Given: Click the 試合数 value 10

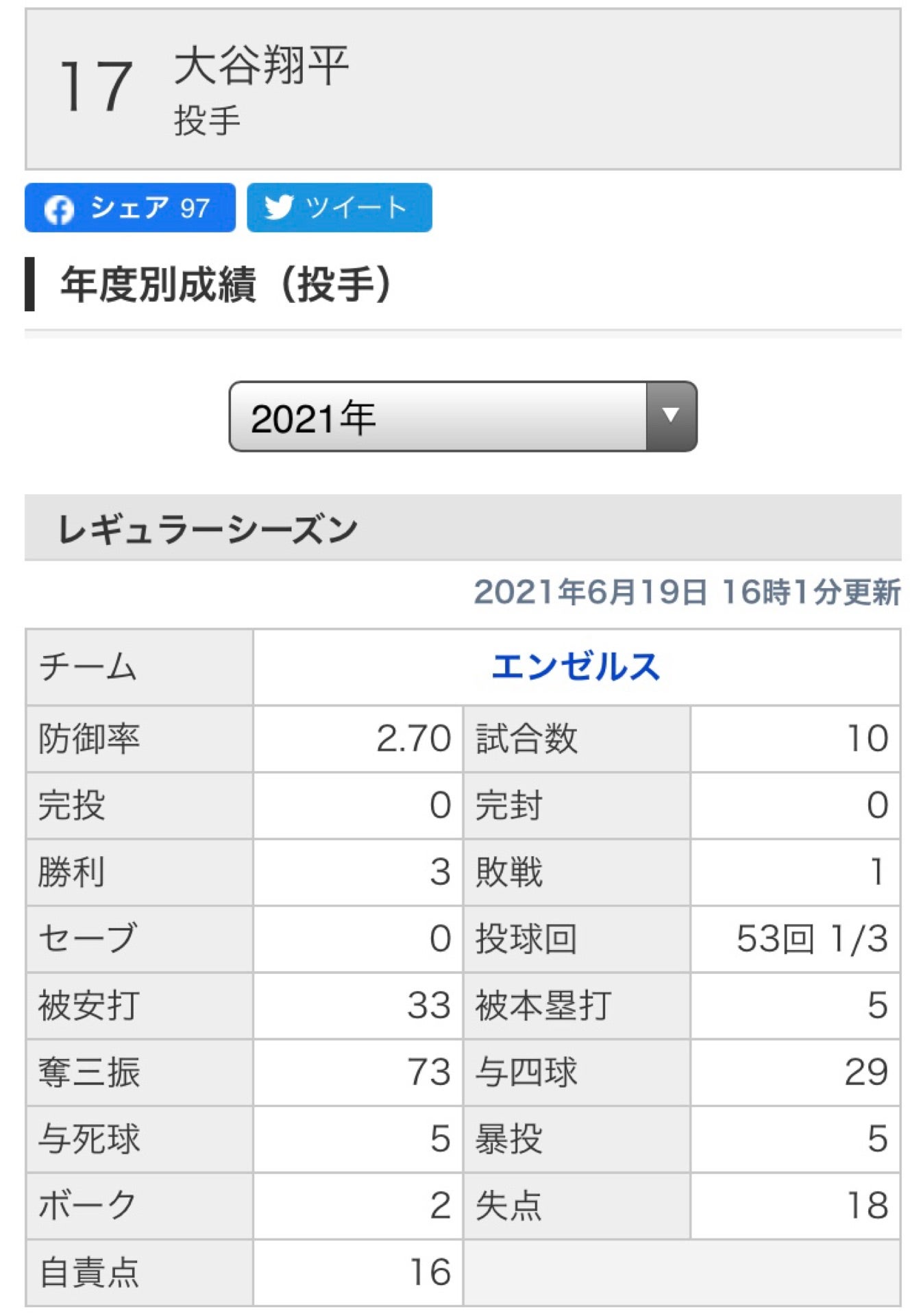Looking at the screenshot, I should click(x=867, y=739).
